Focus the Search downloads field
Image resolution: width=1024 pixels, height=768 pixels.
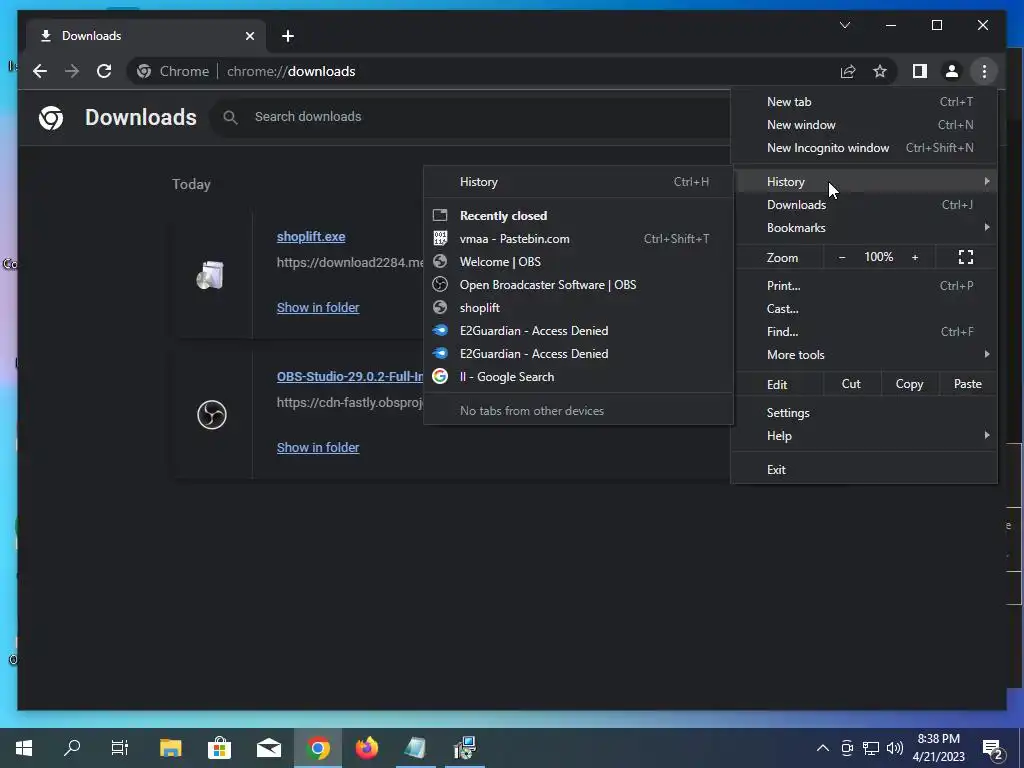point(470,117)
